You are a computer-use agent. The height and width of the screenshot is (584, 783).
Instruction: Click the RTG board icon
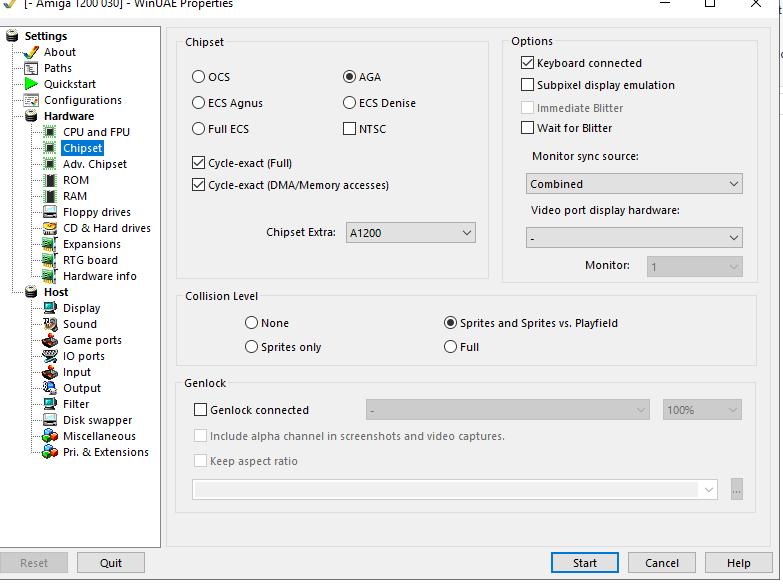pyautogui.click(x=50, y=260)
